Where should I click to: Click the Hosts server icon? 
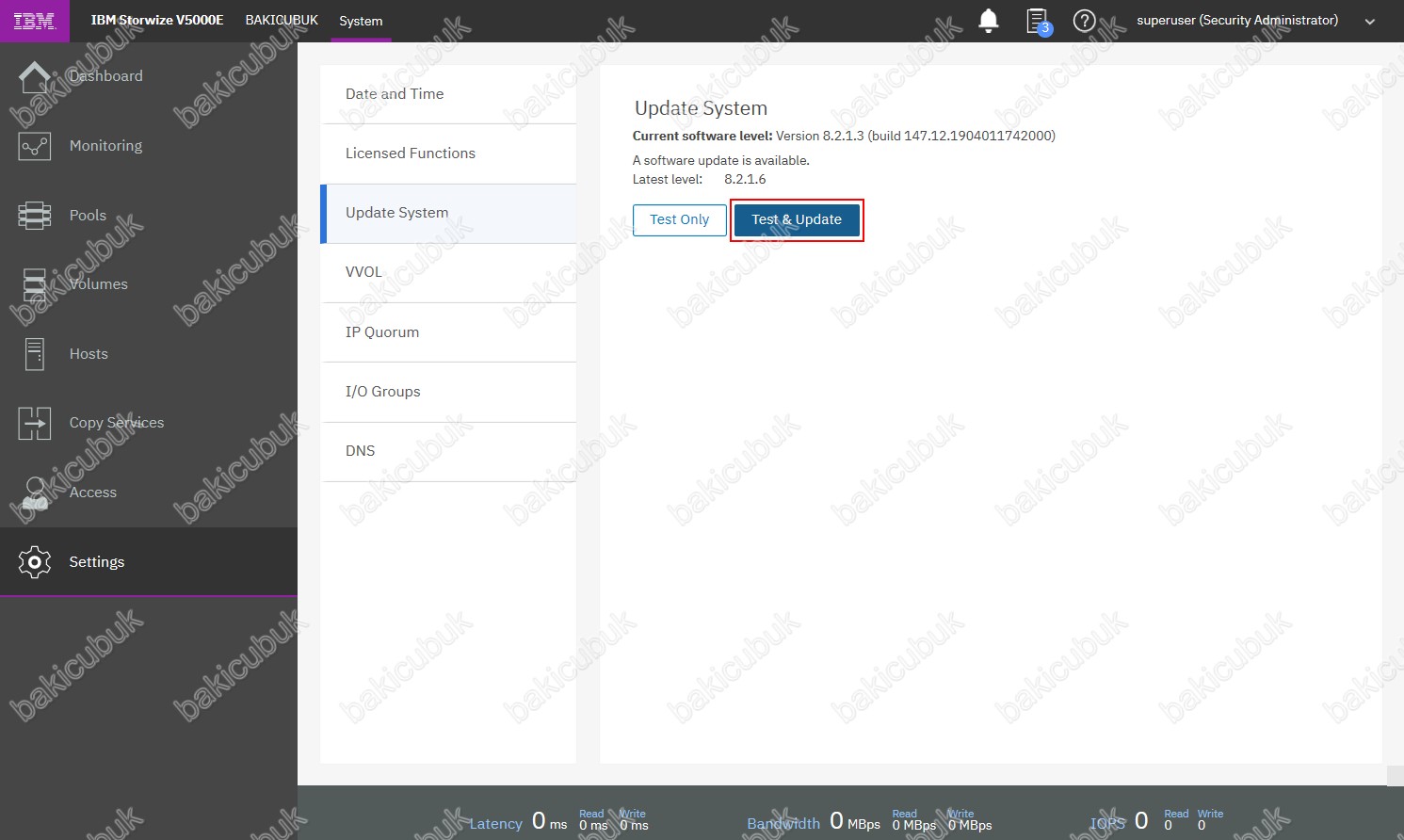(35, 354)
